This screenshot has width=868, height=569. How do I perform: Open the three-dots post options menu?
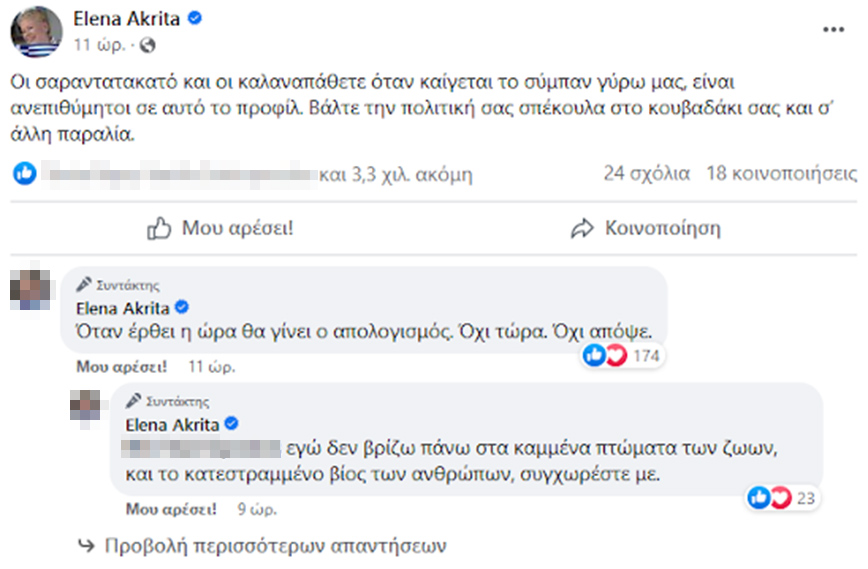click(833, 30)
